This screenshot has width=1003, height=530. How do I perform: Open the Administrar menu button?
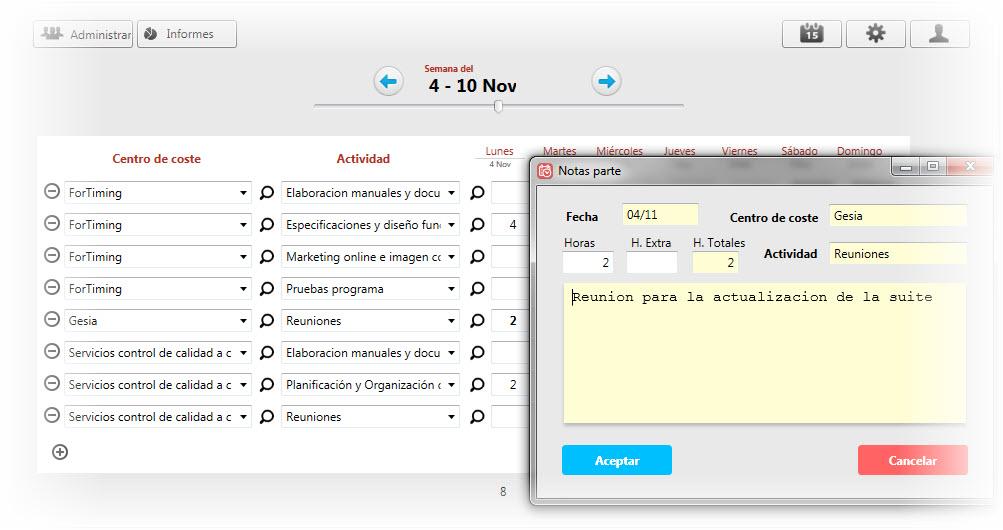tap(83, 34)
